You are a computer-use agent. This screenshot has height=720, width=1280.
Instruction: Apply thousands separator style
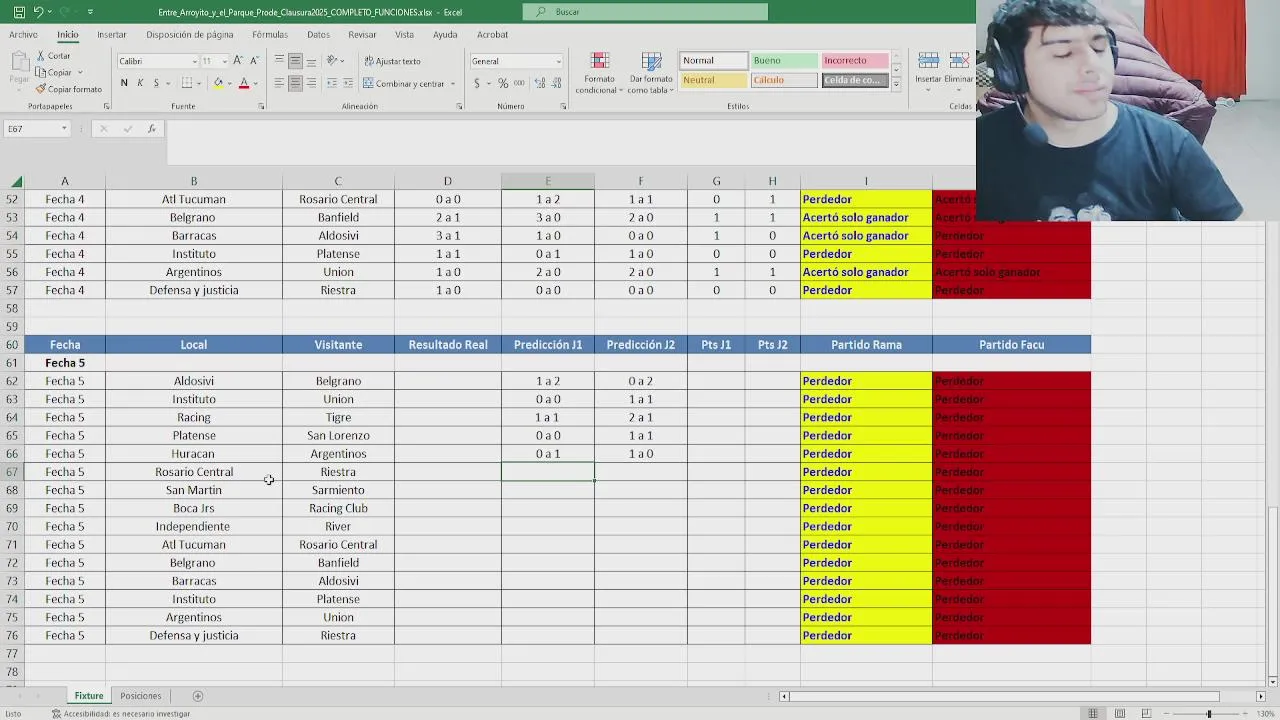pyautogui.click(x=518, y=83)
